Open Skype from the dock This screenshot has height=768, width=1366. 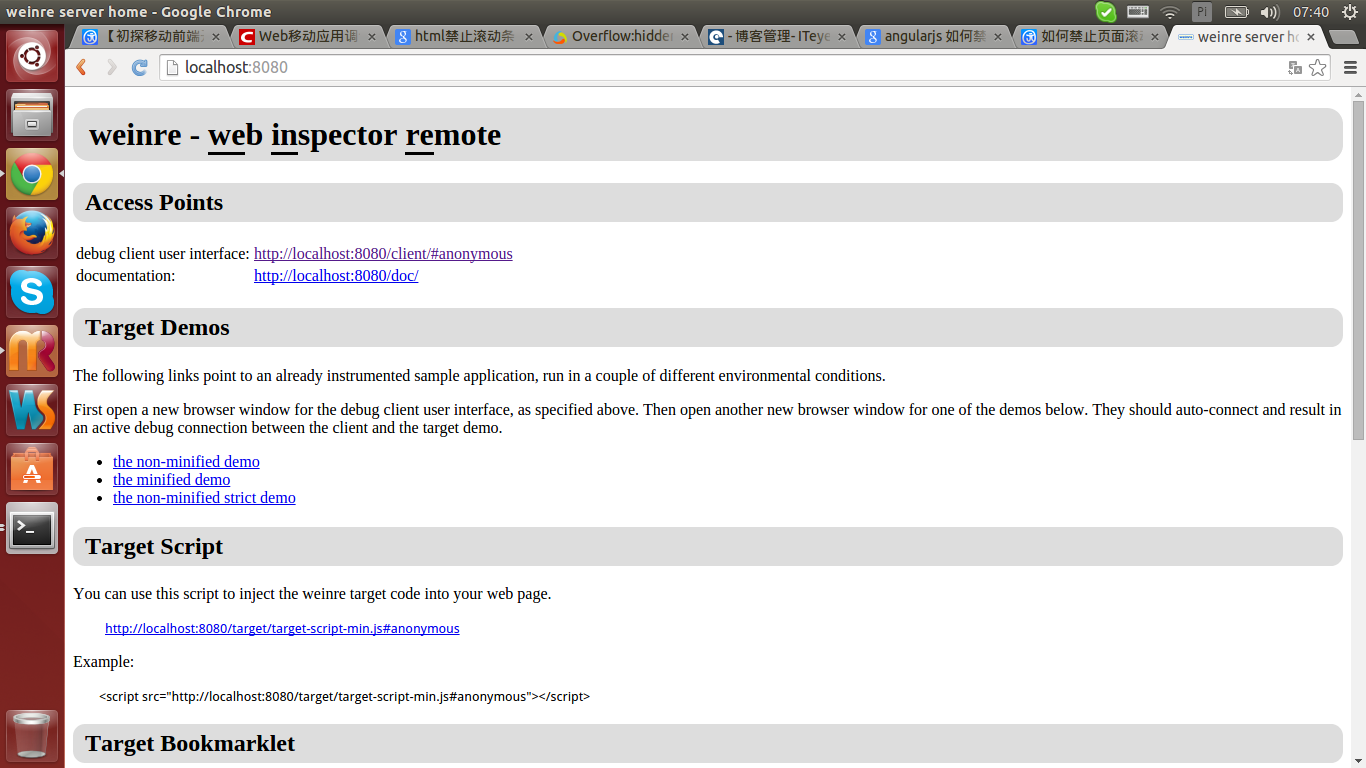pyautogui.click(x=32, y=292)
